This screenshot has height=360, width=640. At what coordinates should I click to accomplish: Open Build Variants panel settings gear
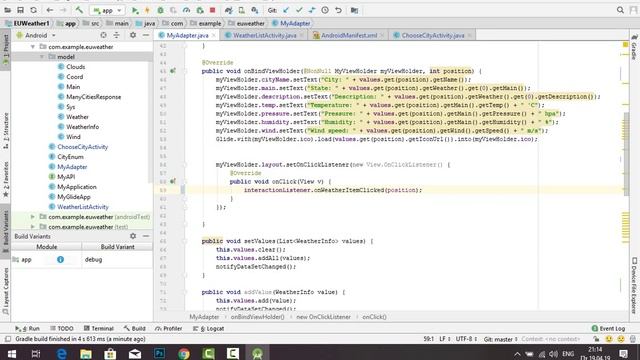tap(133, 236)
